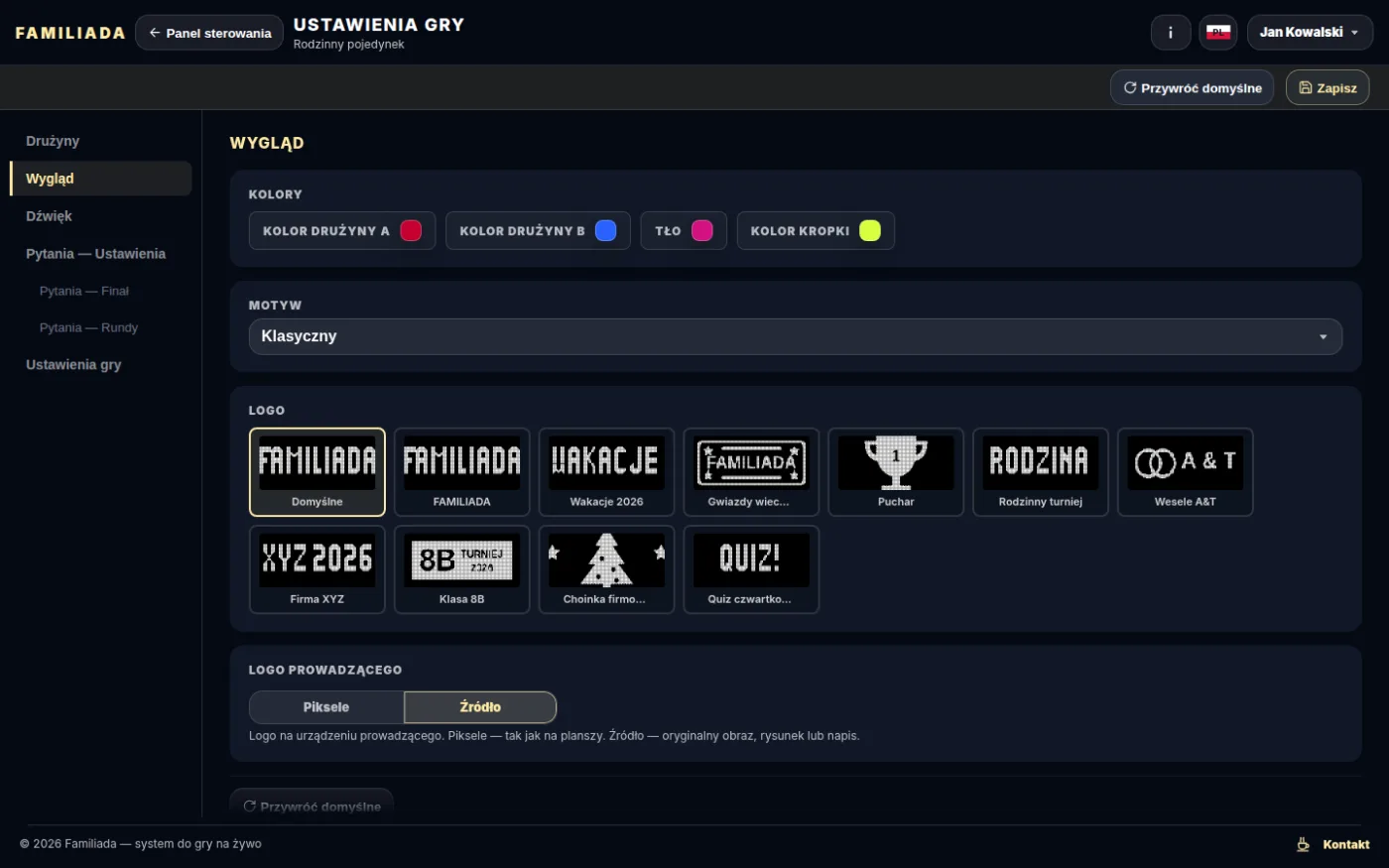1389x868 pixels.
Task: Go to the Drużyny sidebar tab
Action: point(53,141)
